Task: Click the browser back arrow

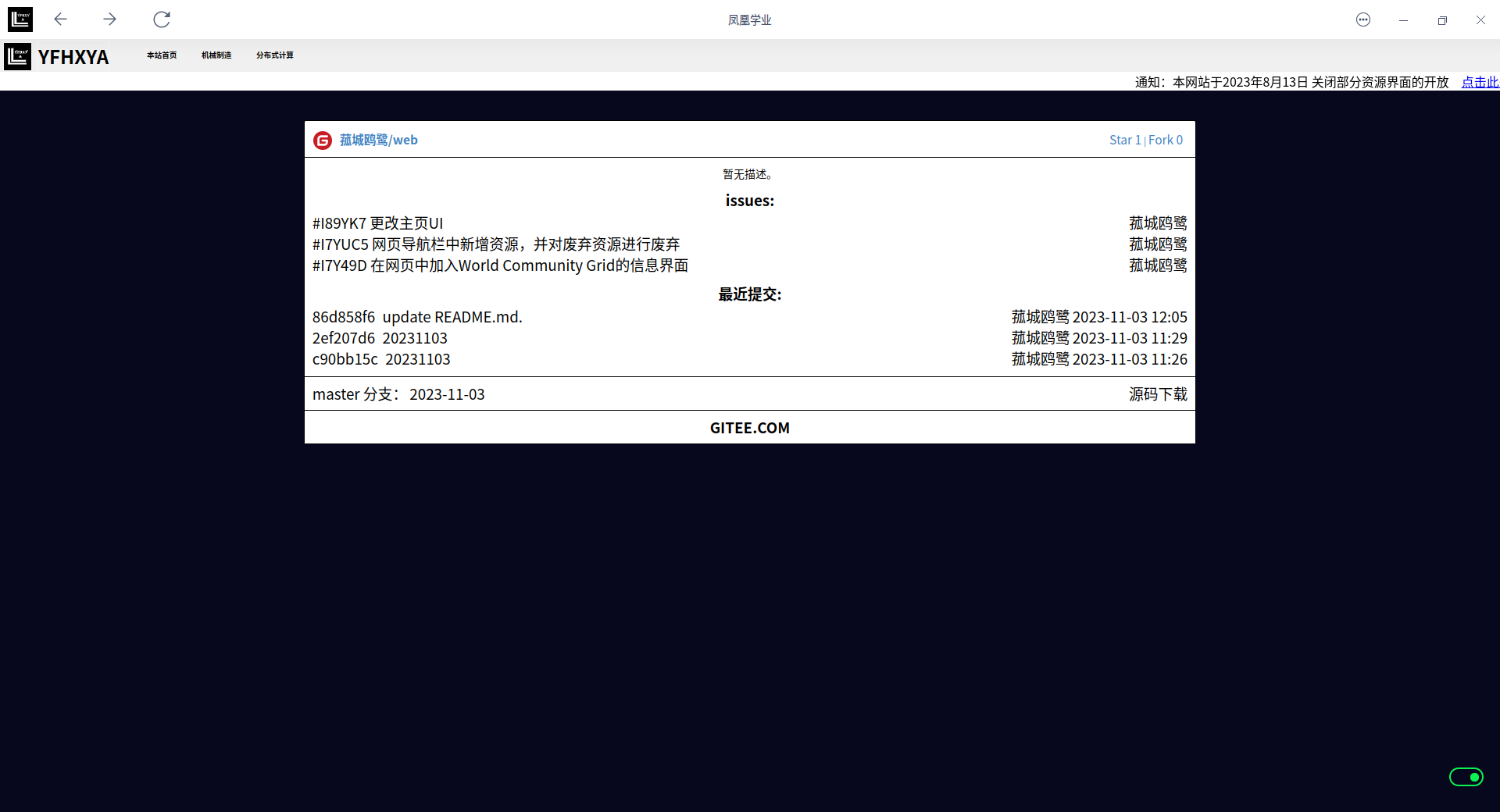Action: pos(60,20)
